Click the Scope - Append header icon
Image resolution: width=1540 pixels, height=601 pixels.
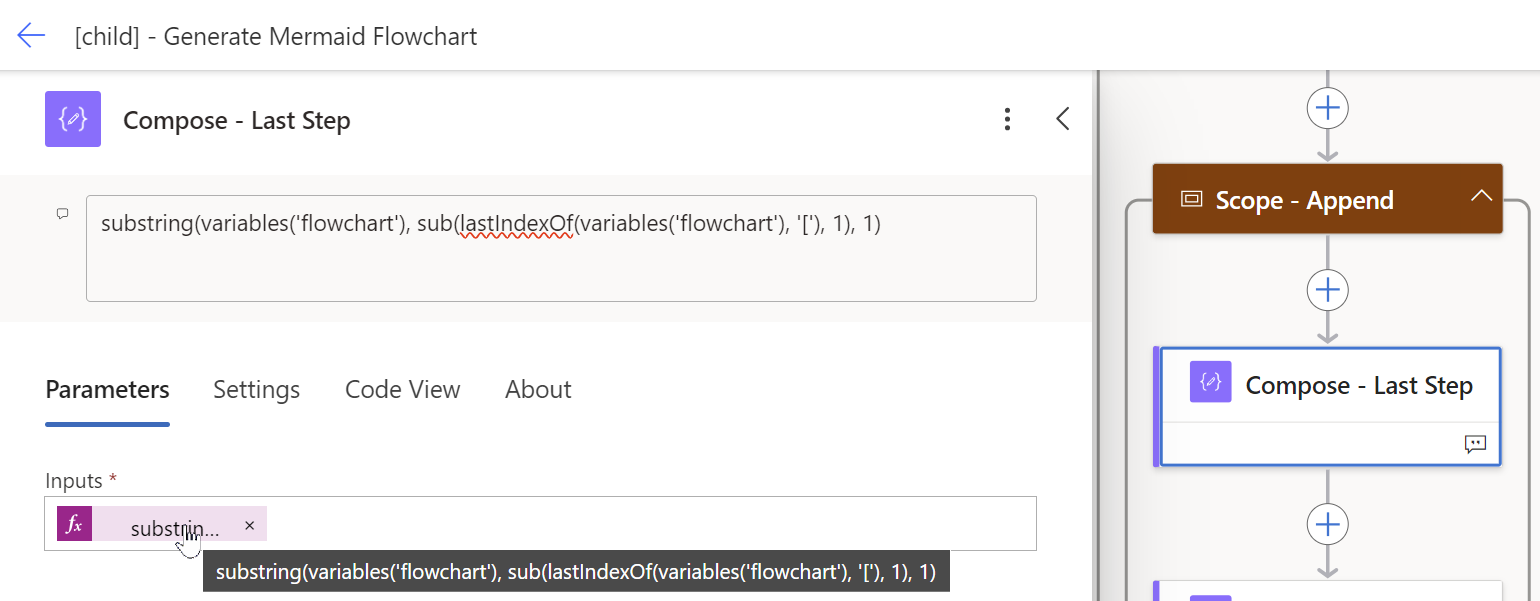(1191, 199)
